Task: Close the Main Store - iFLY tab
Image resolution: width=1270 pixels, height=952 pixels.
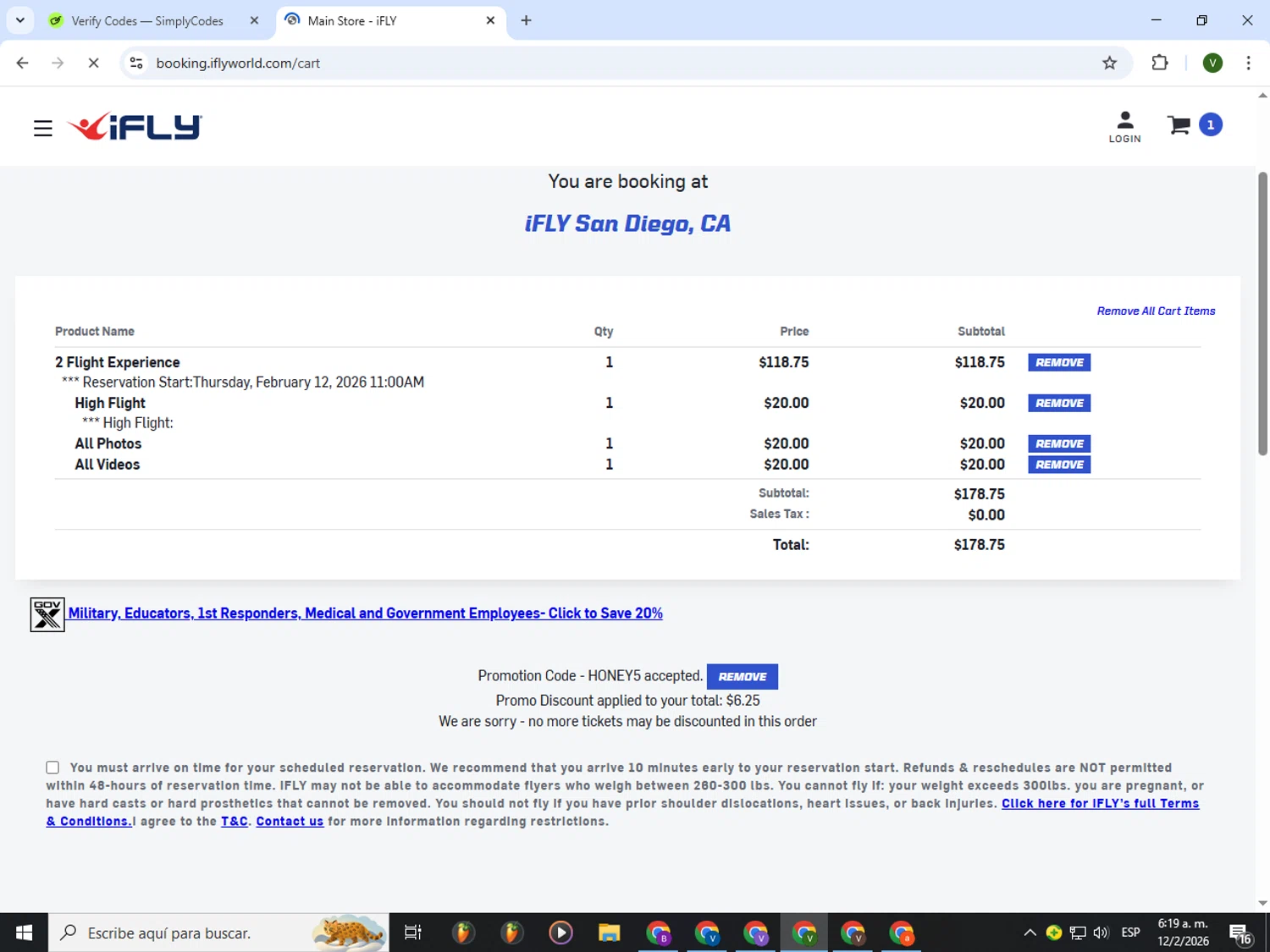Action: tap(490, 20)
